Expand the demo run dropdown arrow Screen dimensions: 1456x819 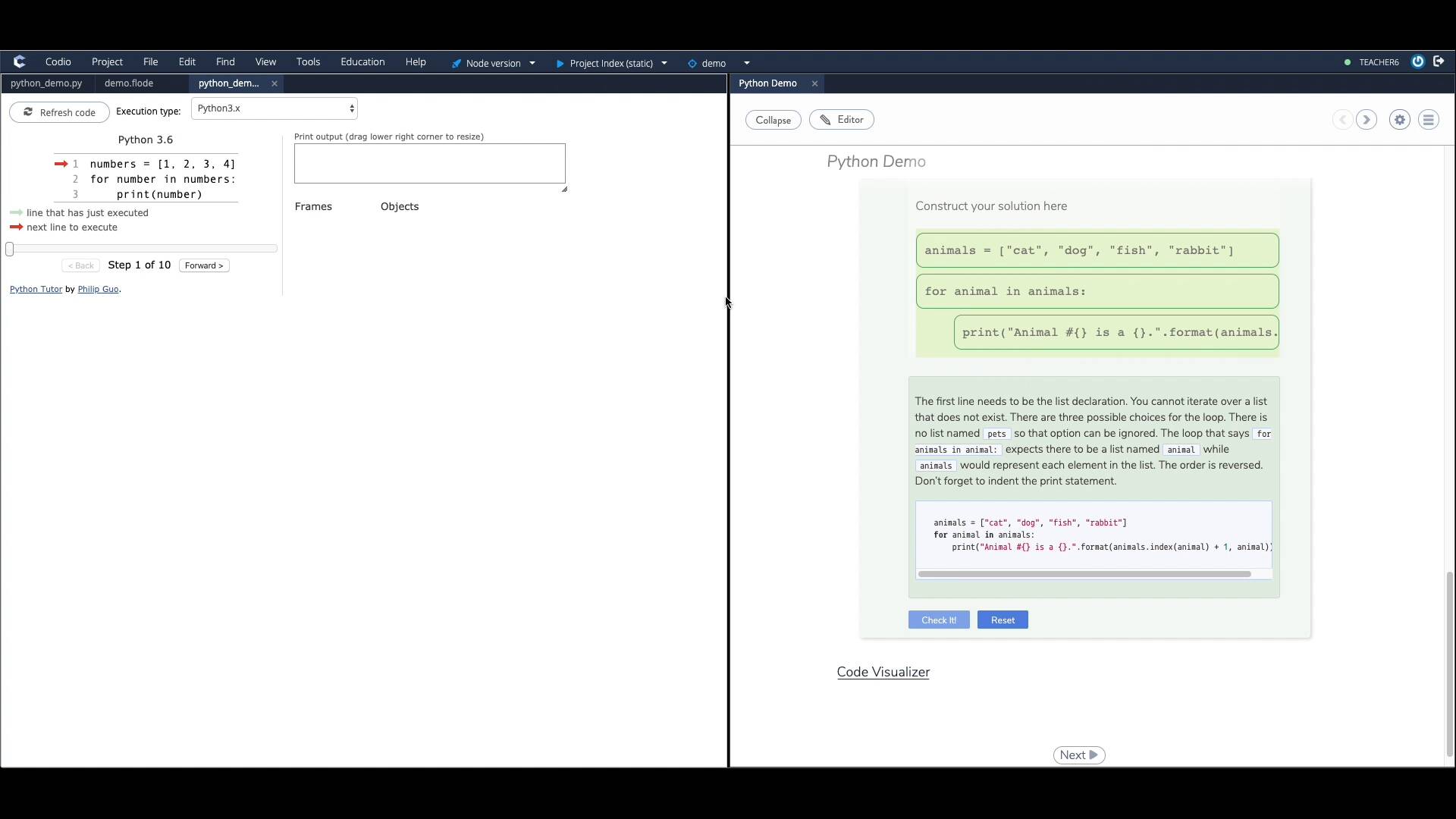point(747,63)
